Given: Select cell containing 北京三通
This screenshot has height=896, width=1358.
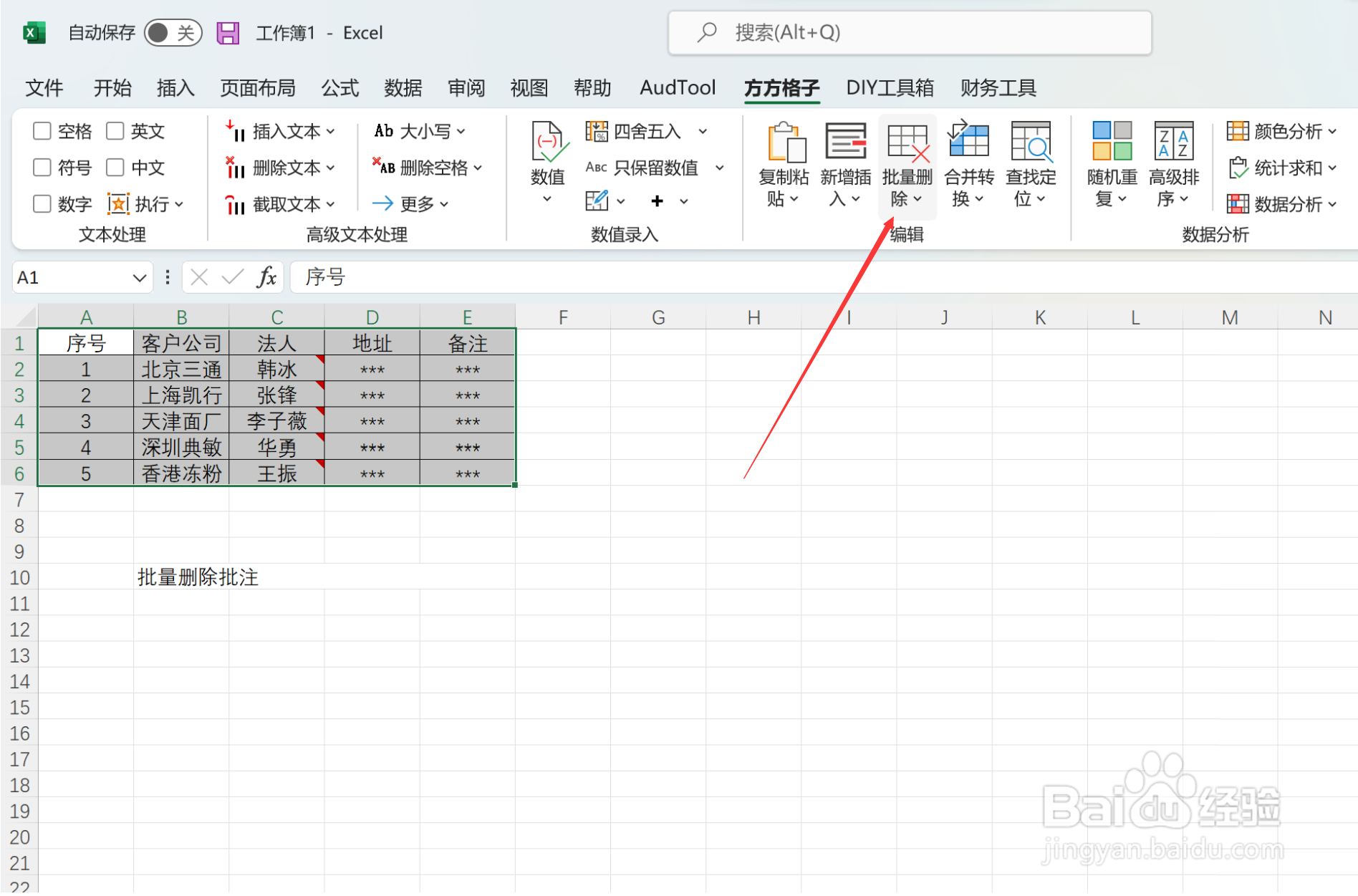Looking at the screenshot, I should click(181, 370).
